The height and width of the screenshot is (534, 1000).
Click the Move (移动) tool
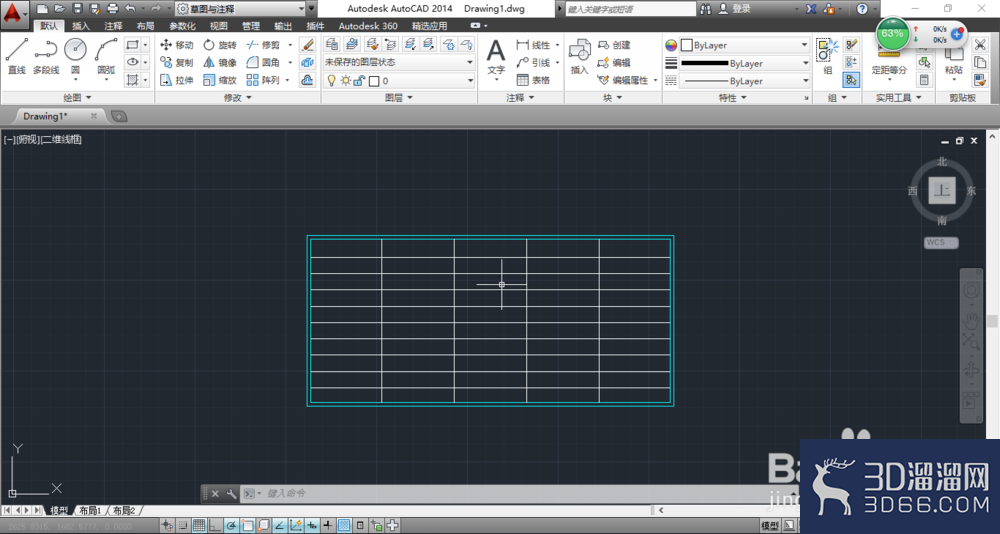click(177, 45)
